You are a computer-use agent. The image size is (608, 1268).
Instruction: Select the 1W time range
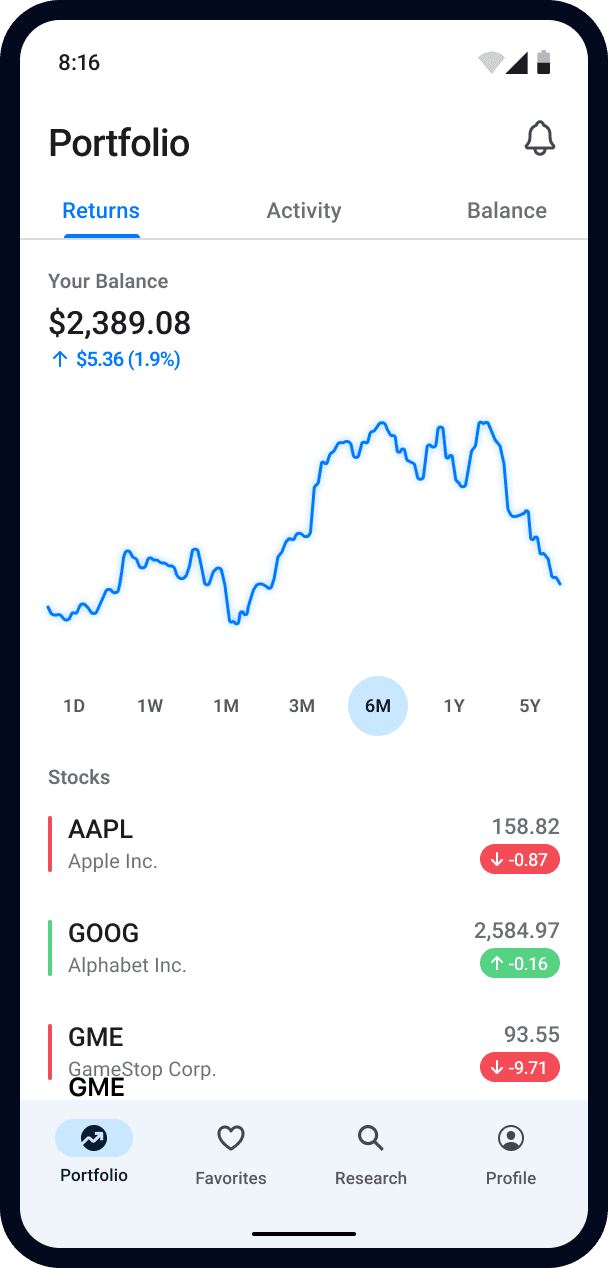(150, 706)
